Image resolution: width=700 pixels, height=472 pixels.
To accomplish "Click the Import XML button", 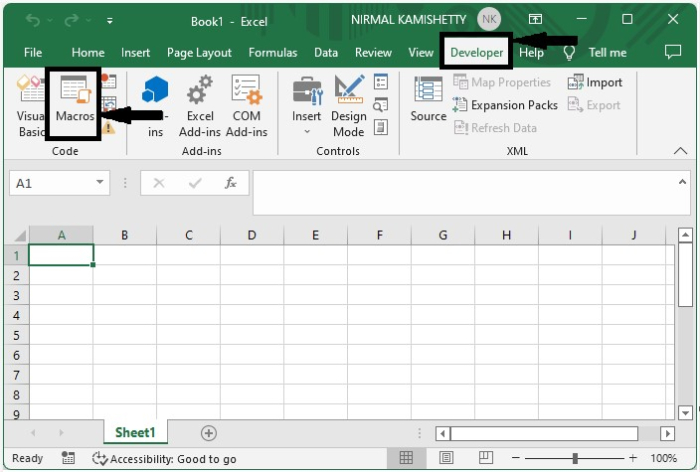I will [x=595, y=83].
